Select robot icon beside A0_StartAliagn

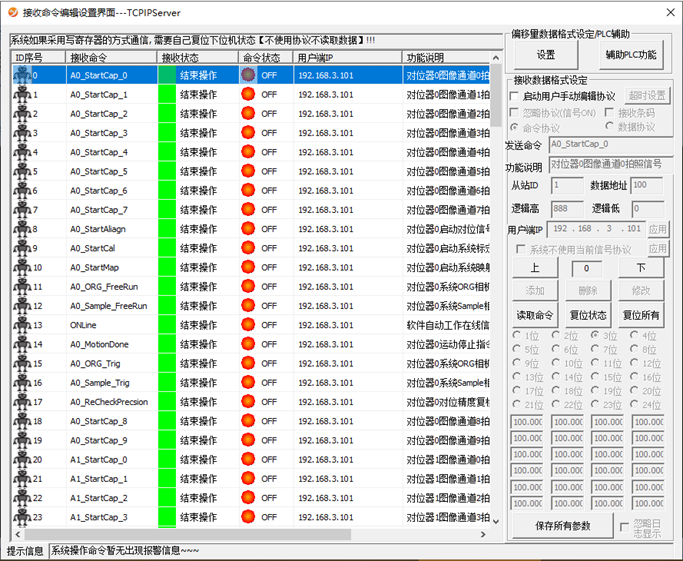22,229
